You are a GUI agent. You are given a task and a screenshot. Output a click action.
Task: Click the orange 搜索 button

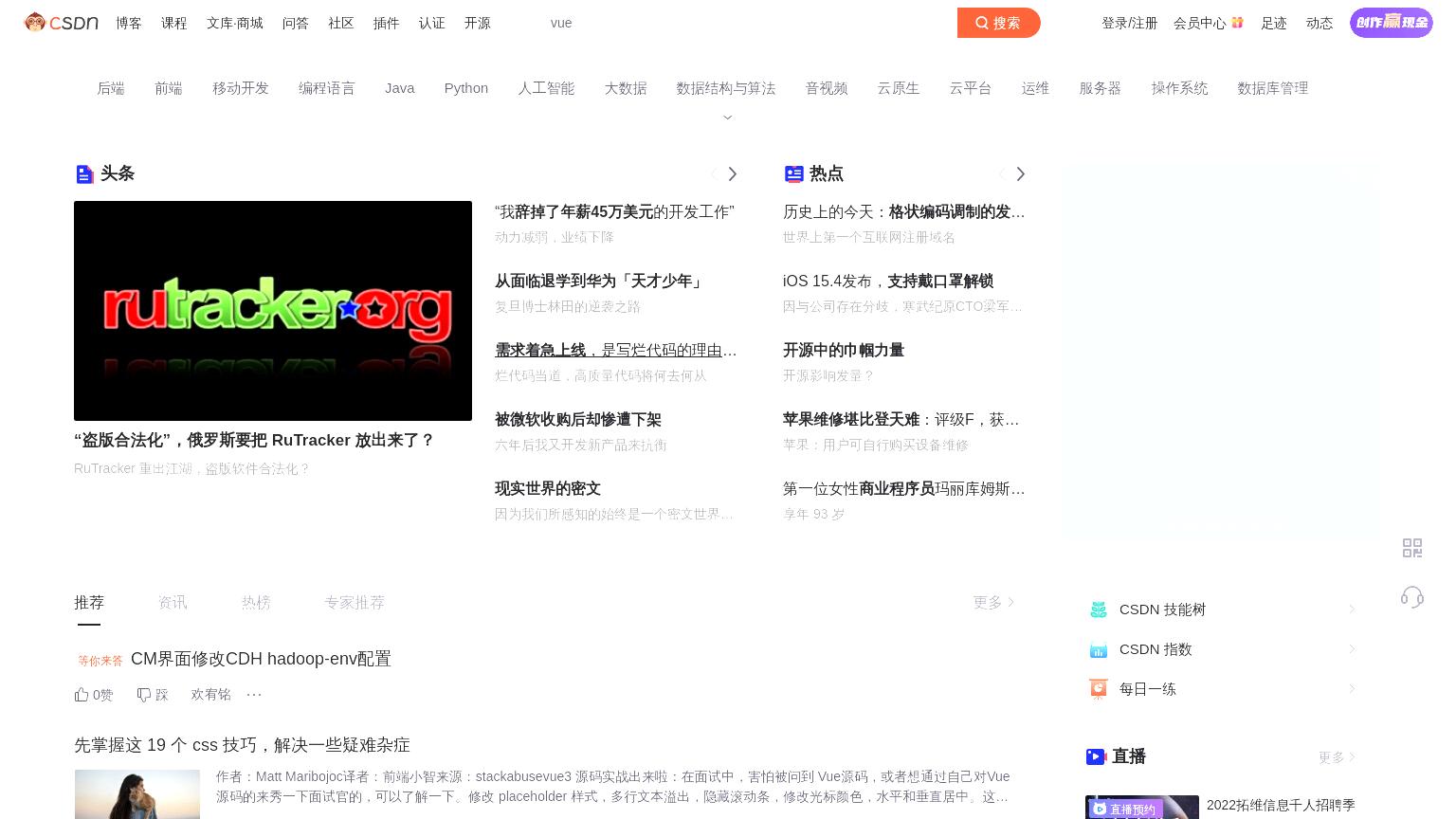tap(999, 23)
